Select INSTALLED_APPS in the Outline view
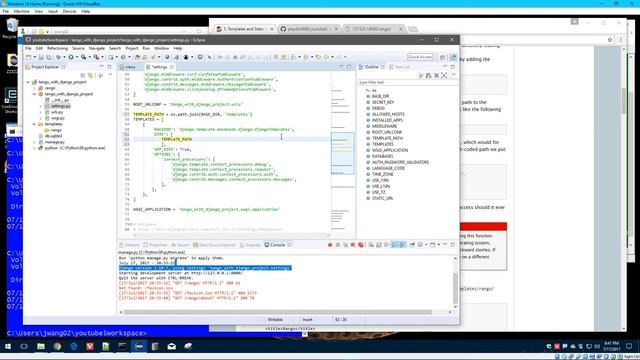Image resolution: width=640 pixels, height=360 pixels. pos(387,120)
